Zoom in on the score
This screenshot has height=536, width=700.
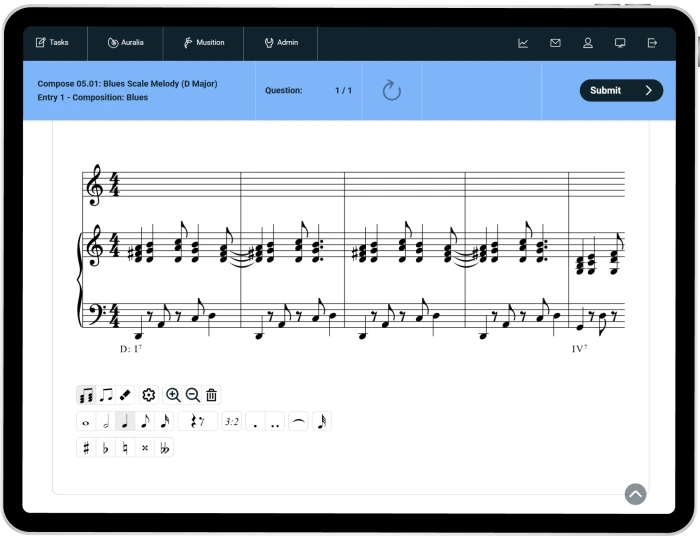(173, 395)
